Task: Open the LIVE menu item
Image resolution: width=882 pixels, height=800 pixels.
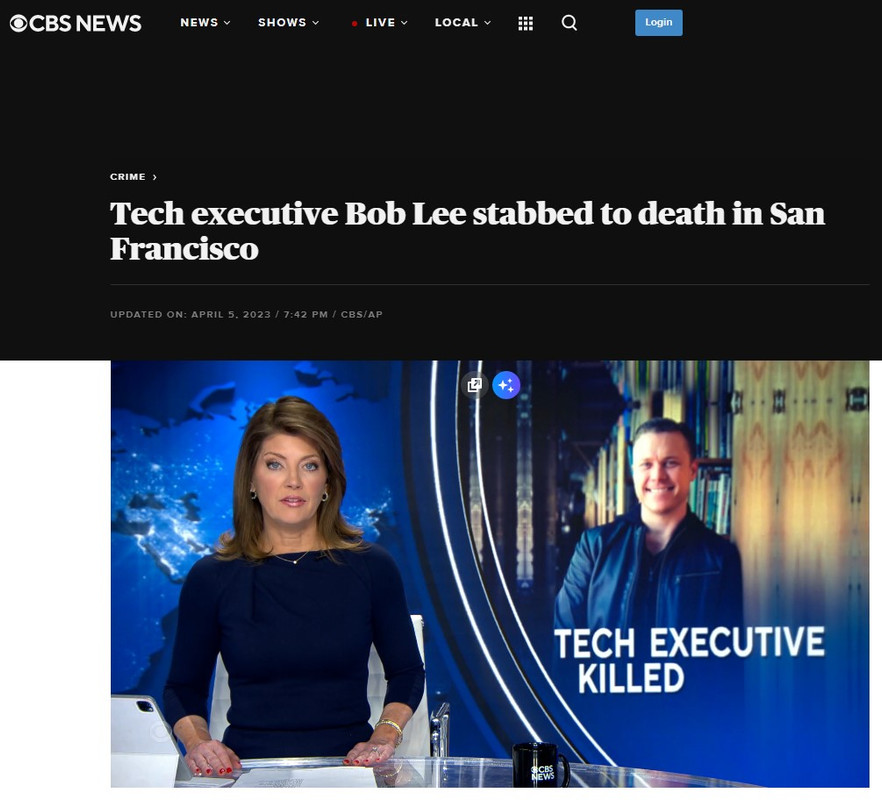Action: click(x=380, y=23)
